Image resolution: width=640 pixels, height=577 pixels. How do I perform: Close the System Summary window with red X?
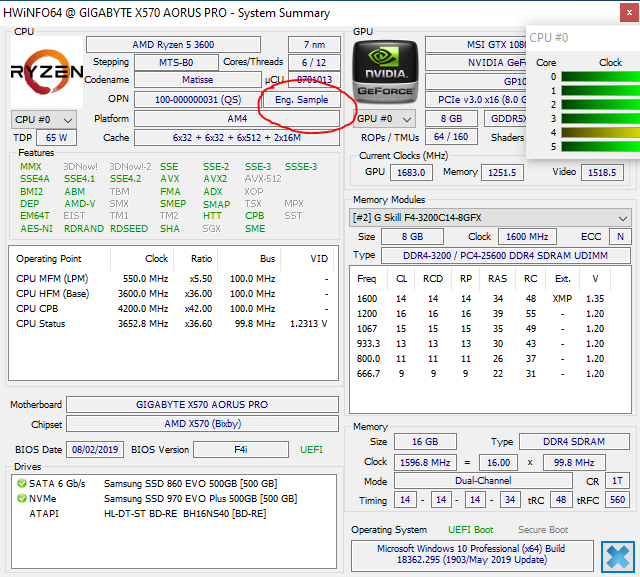[629, 13]
